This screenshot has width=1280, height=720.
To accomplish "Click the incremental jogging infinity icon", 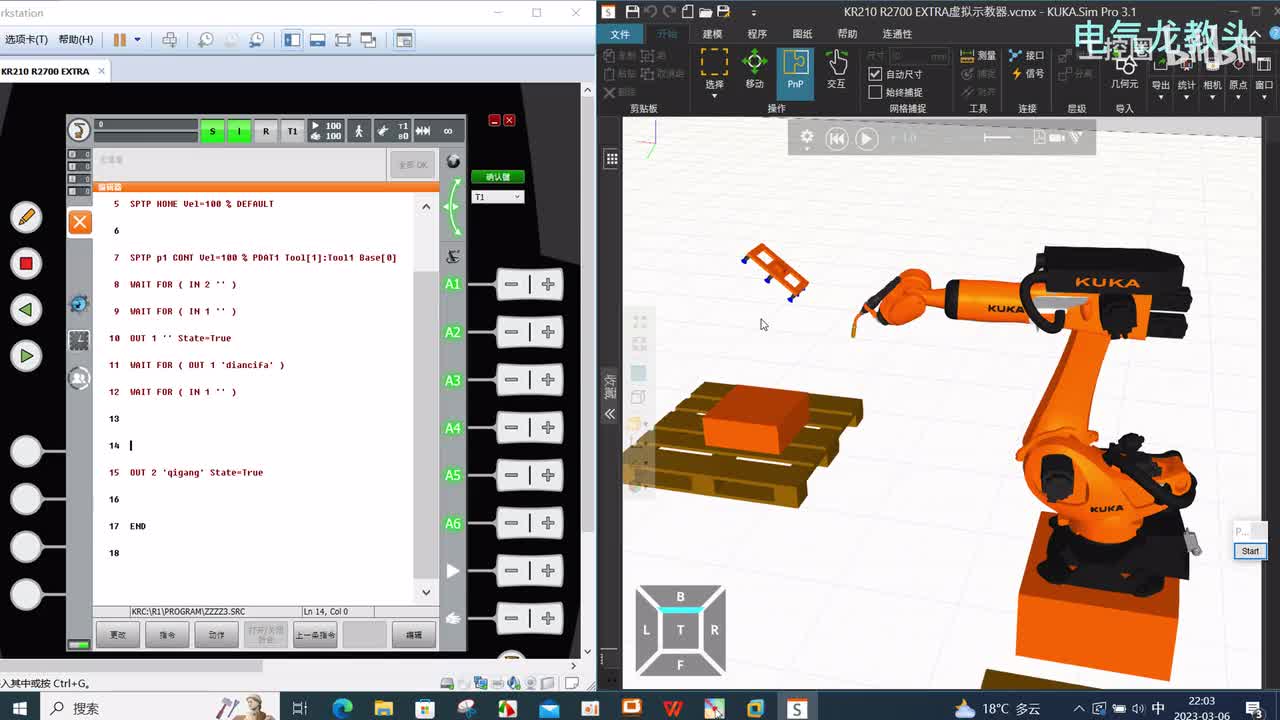I will 448,131.
